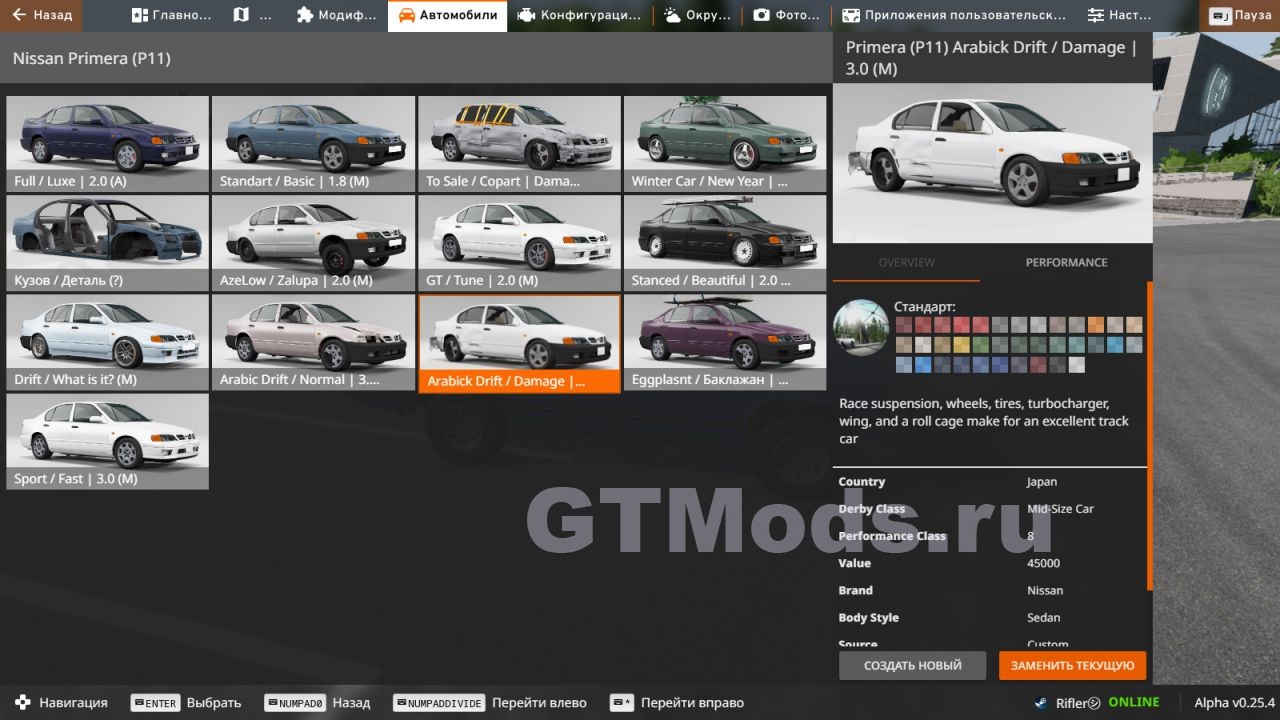
Task: Open the Модификации puzzle-piece tab
Action: 337,15
